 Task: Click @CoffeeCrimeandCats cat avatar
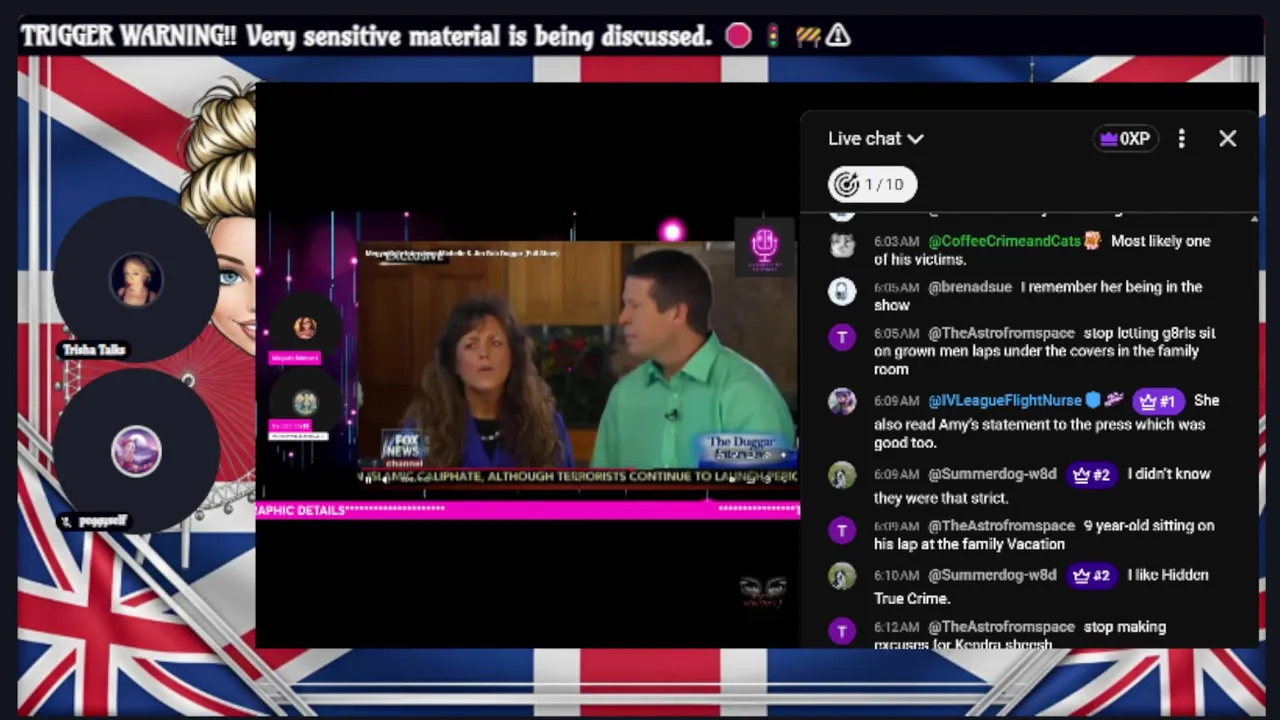[x=842, y=245]
